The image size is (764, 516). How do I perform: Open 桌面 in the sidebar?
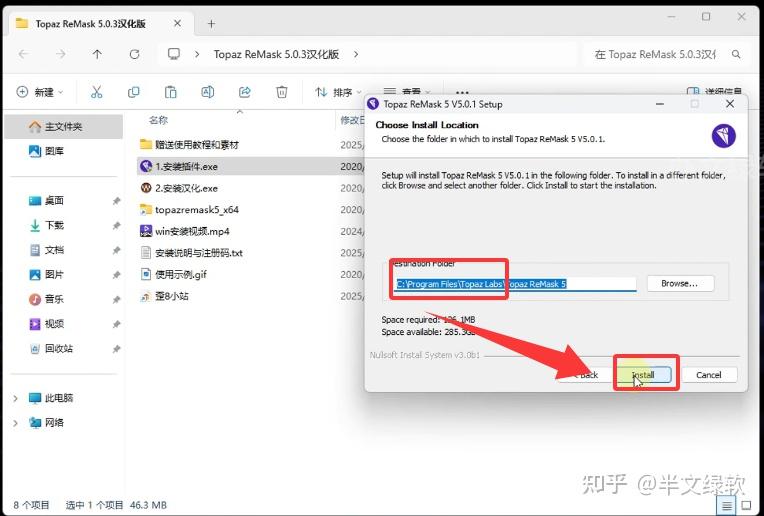click(54, 201)
